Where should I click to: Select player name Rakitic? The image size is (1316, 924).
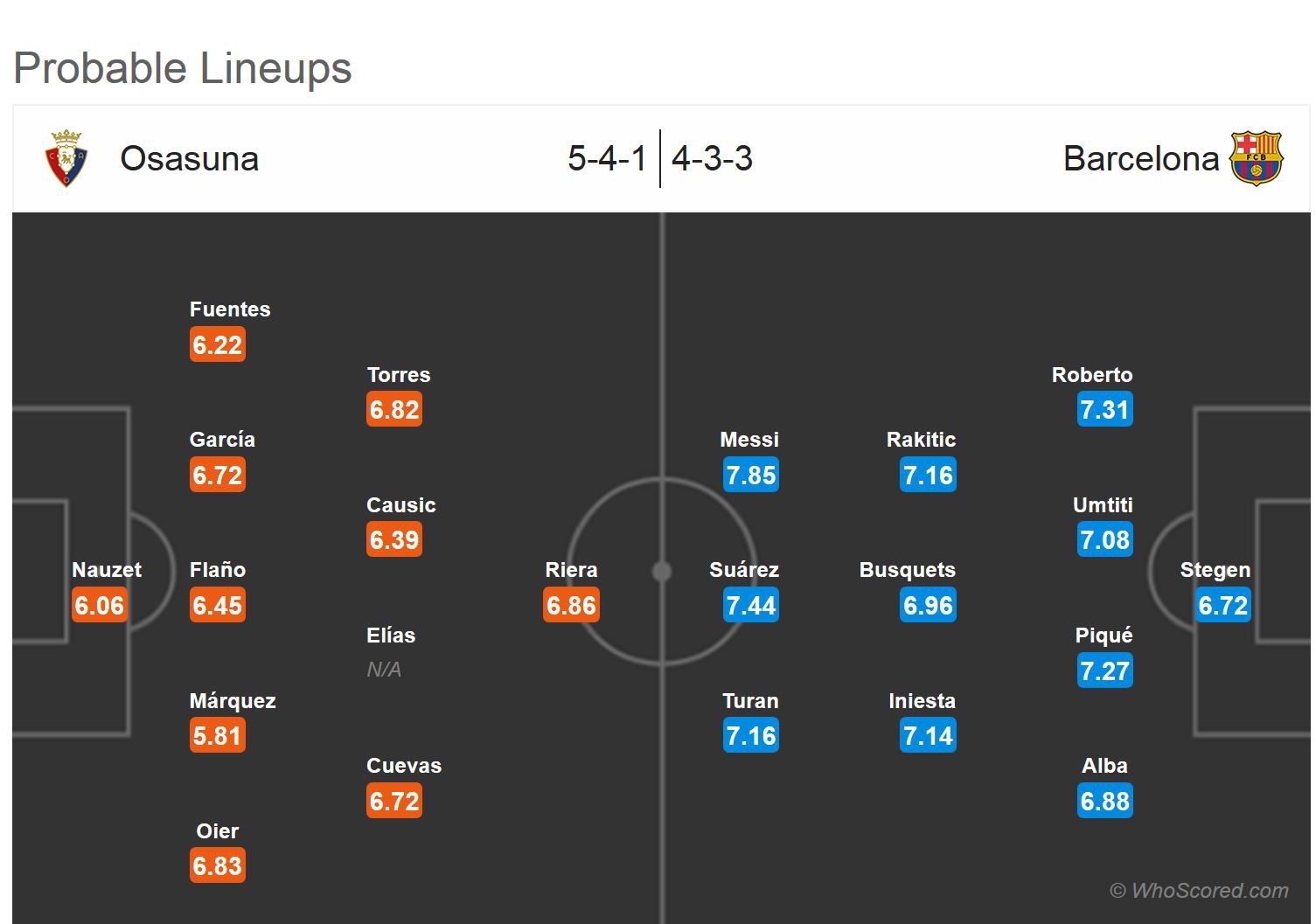[921, 440]
